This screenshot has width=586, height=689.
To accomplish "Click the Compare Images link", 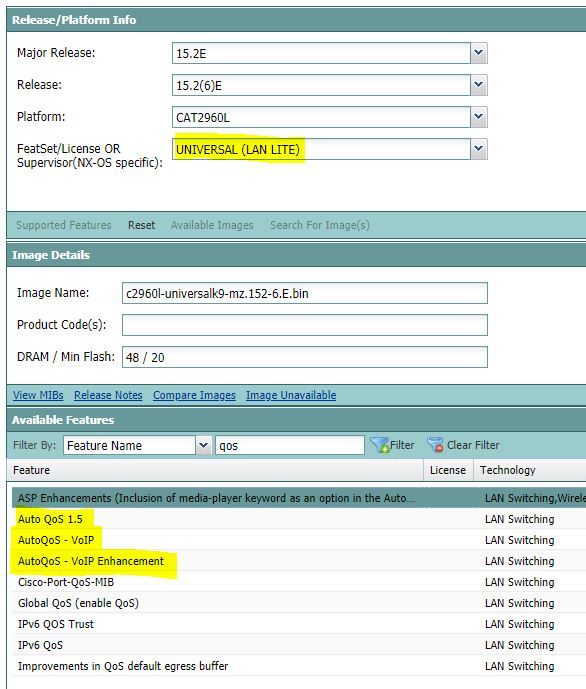I will (x=194, y=395).
